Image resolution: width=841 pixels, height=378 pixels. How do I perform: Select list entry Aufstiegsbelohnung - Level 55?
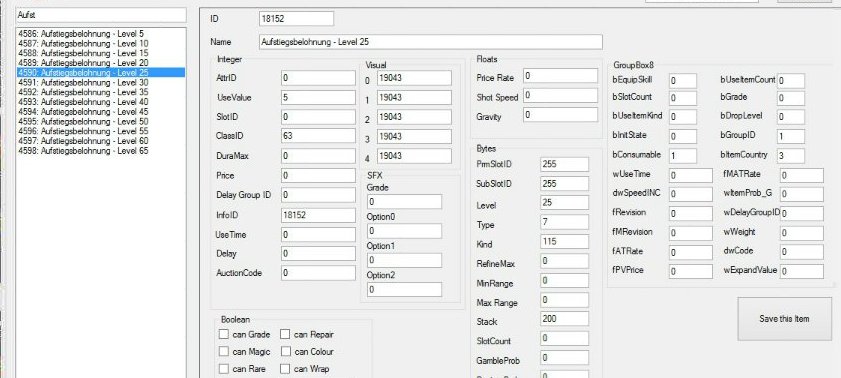click(x=101, y=131)
